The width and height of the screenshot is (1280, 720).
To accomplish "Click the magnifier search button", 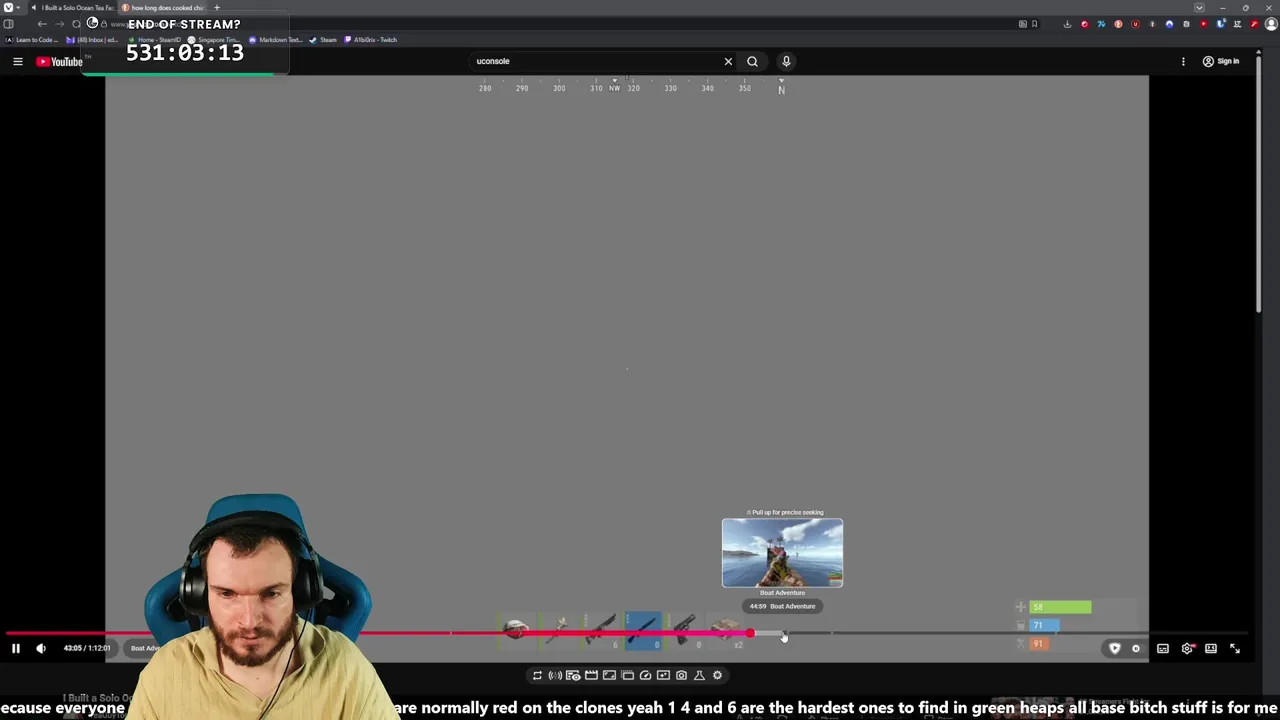I will 752,61.
